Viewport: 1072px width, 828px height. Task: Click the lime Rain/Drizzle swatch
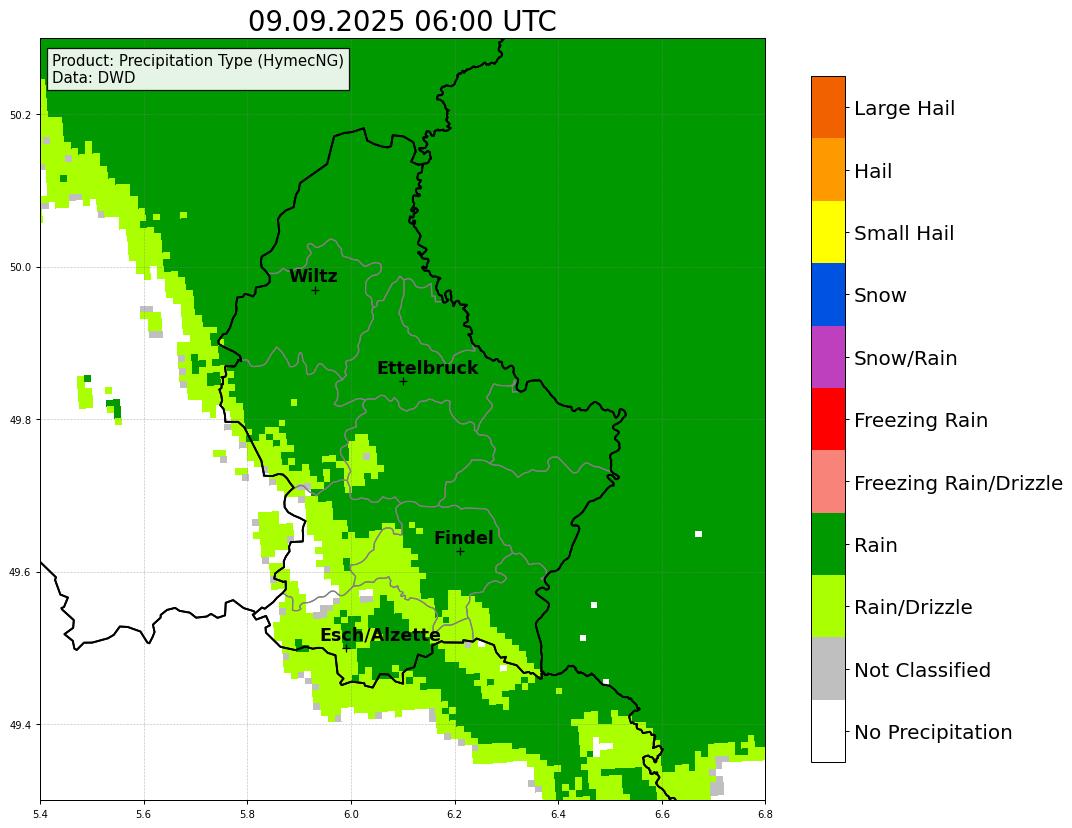tap(828, 606)
